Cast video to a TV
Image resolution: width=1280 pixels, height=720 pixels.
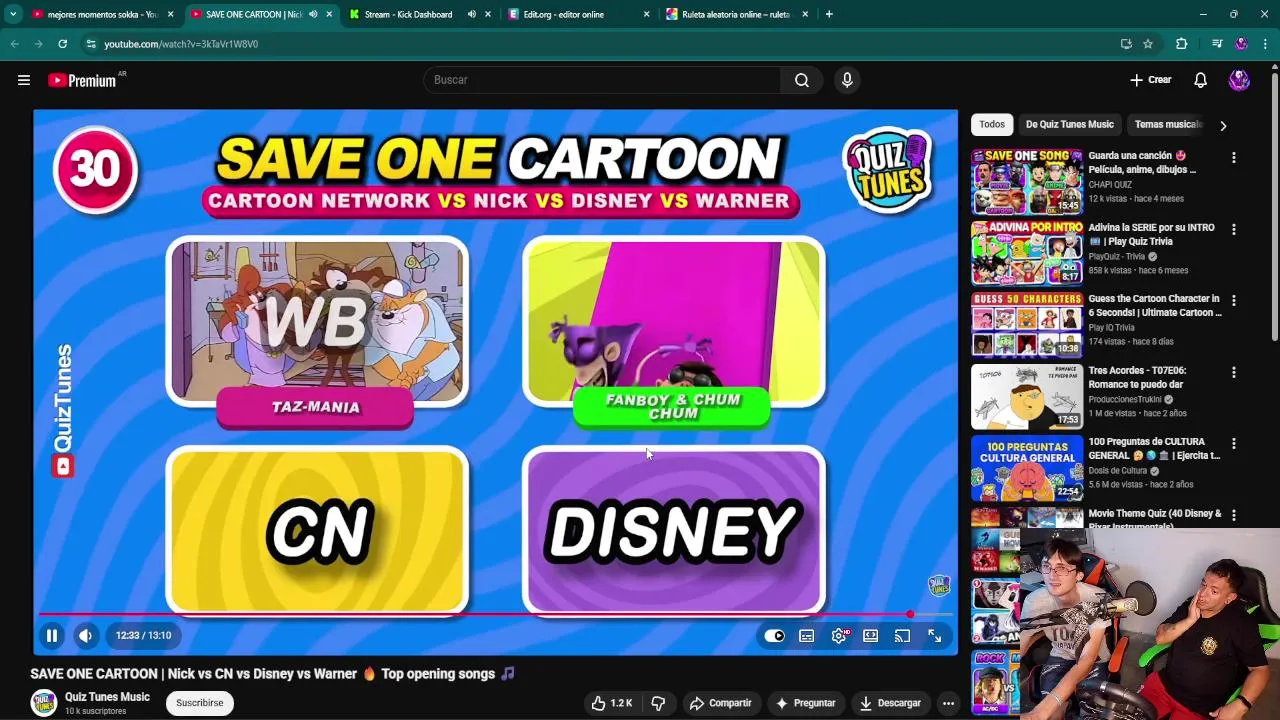tap(903, 636)
